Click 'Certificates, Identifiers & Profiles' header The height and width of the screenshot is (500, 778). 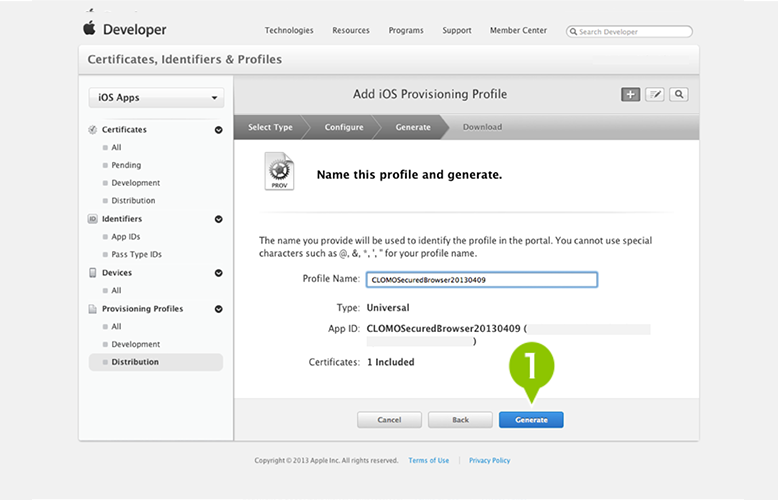(185, 60)
